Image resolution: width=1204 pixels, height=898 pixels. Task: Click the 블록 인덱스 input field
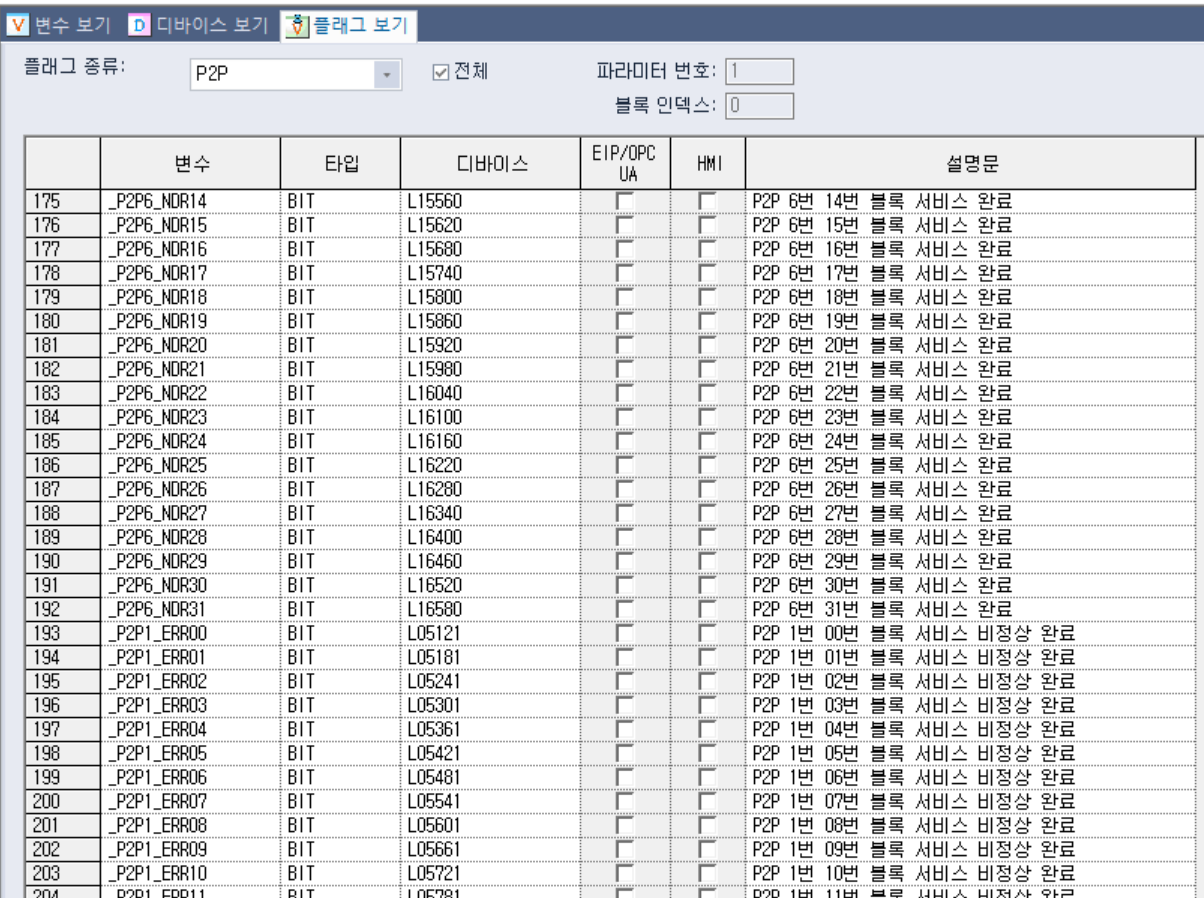(760, 106)
